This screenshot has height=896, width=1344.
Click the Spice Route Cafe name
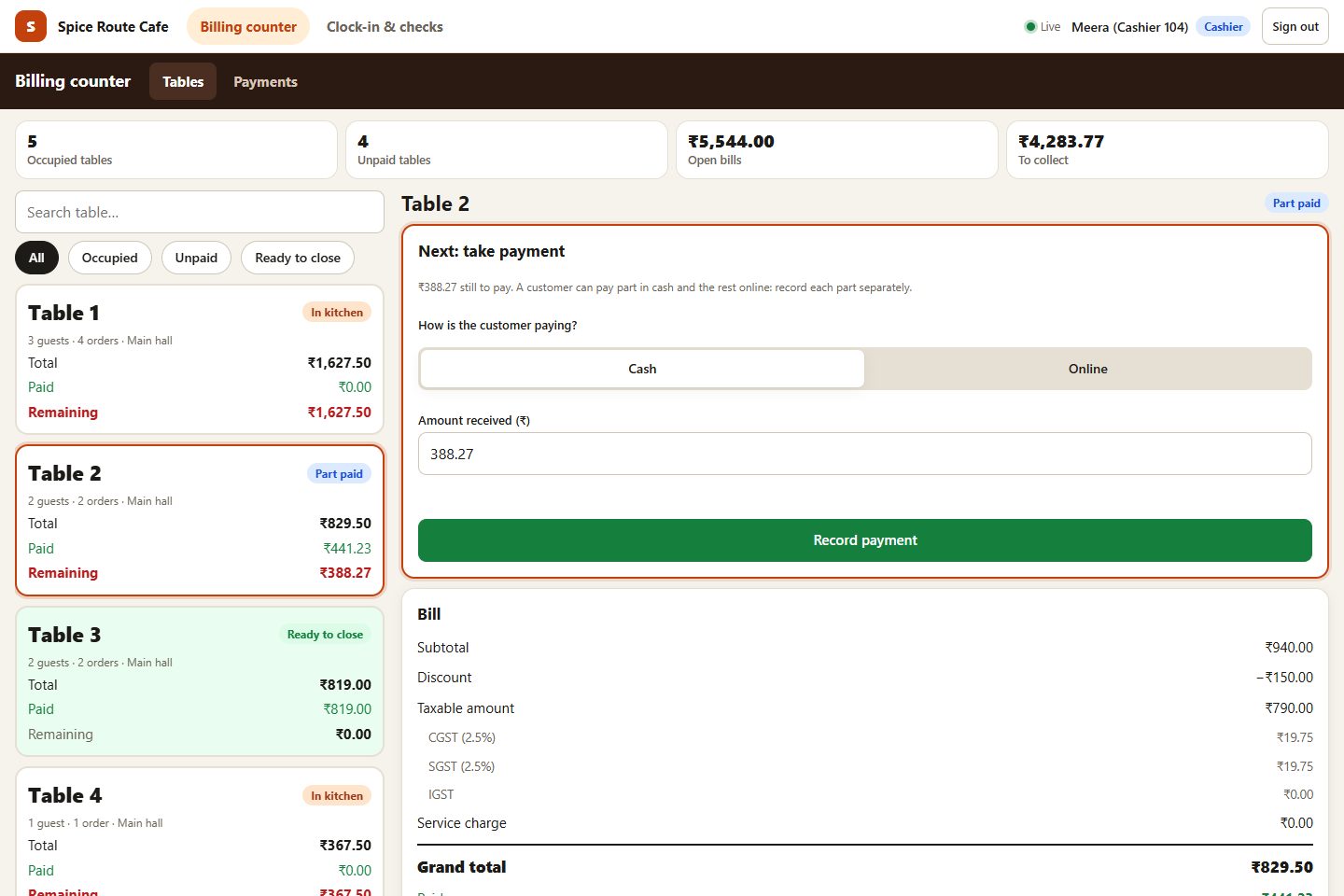(113, 26)
